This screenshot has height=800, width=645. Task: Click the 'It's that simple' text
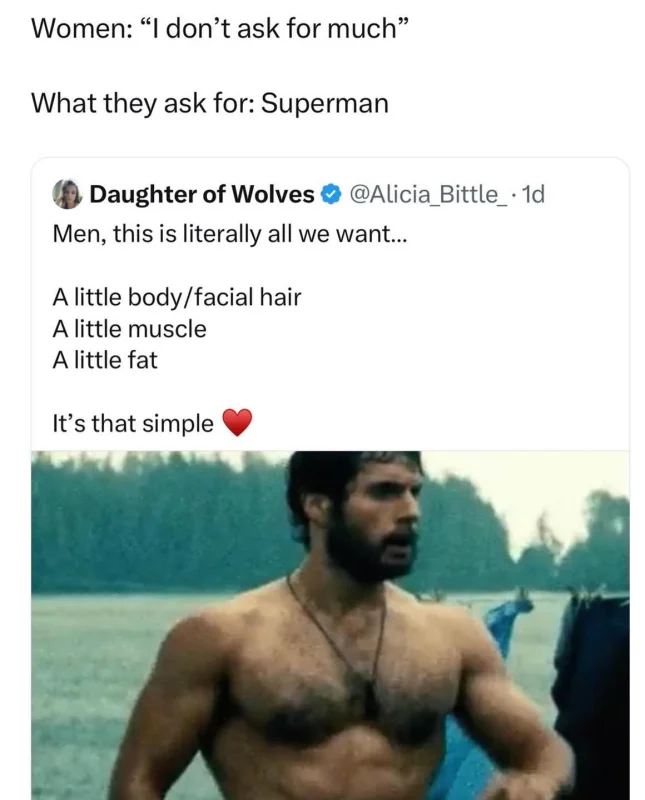pyautogui.click(x=133, y=423)
